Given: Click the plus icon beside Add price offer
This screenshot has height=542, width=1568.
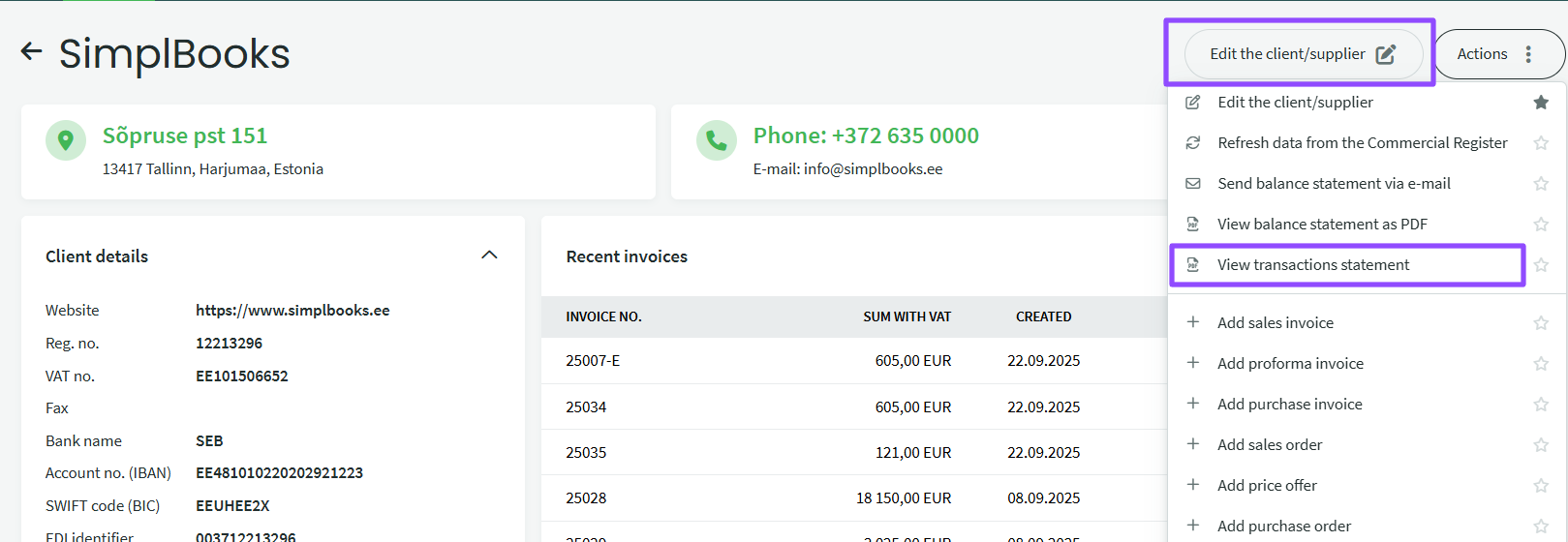Looking at the screenshot, I should pos(1193,485).
